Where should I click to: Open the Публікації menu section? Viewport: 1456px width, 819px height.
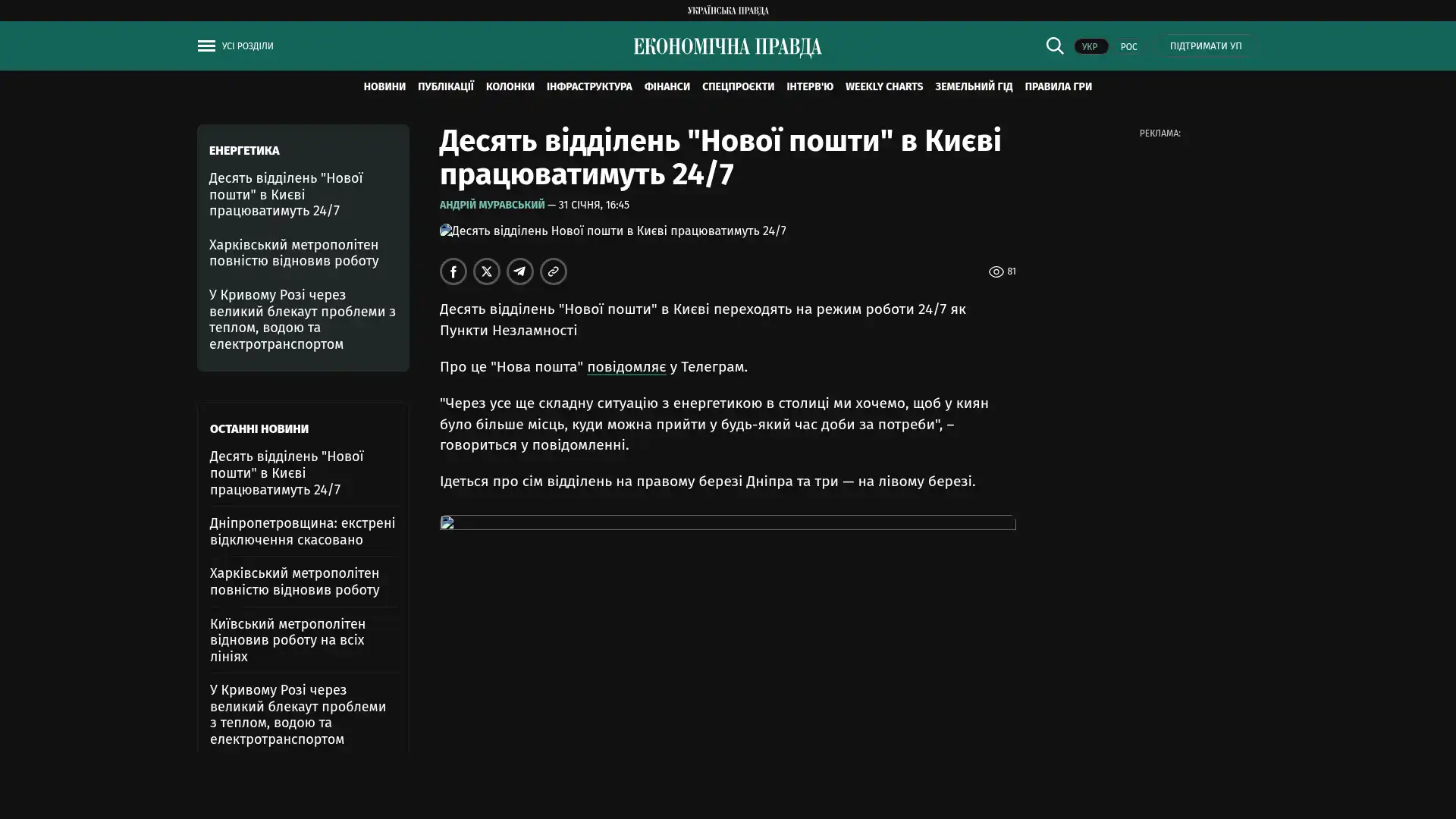click(x=446, y=86)
